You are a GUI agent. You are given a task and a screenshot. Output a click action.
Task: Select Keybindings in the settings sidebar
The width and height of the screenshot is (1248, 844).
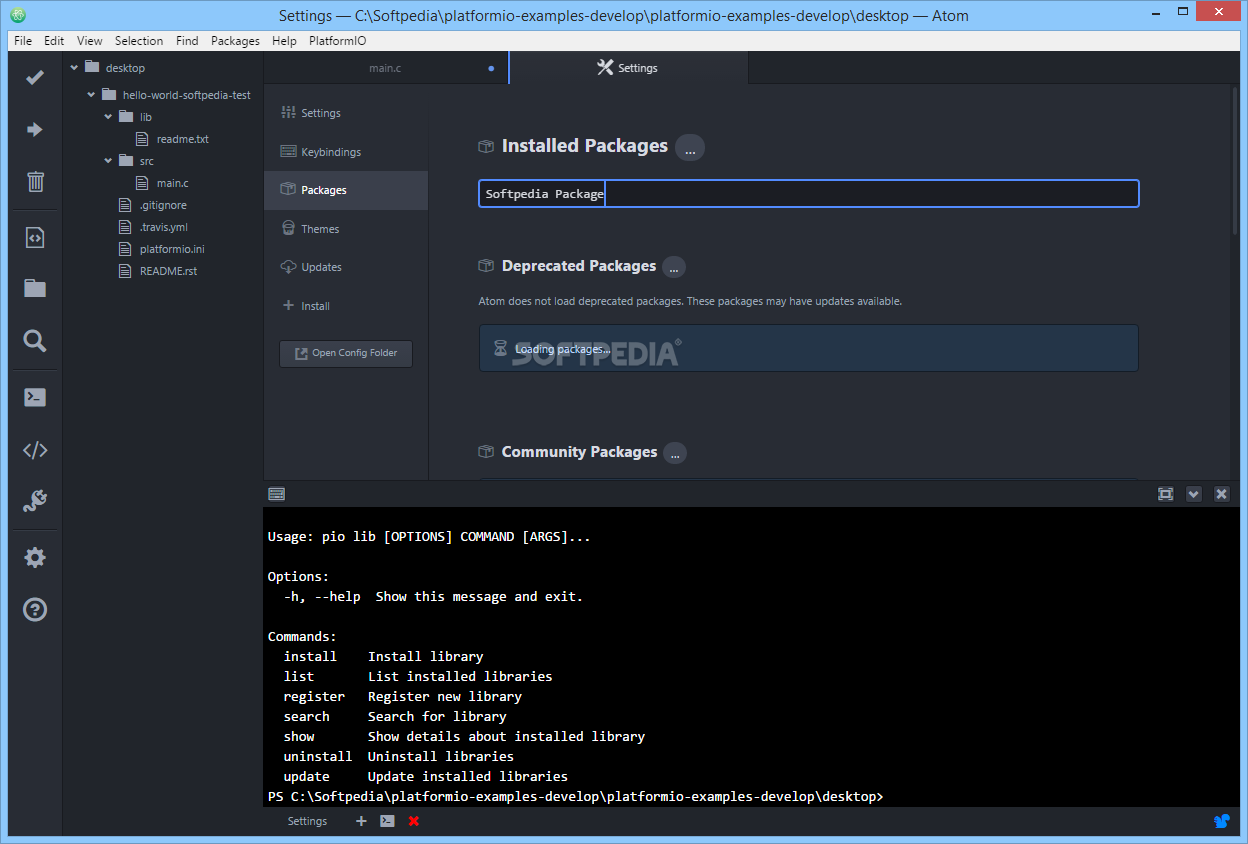pyautogui.click(x=346, y=152)
